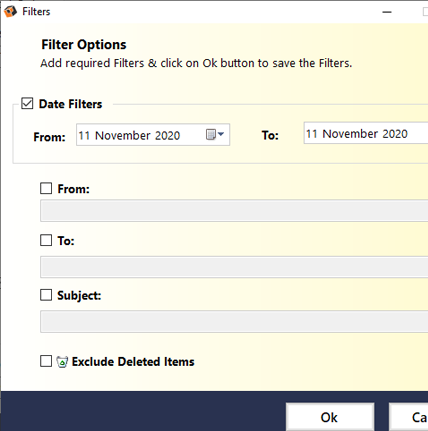
Task: Minimize the Filters window
Action: (x=387, y=12)
